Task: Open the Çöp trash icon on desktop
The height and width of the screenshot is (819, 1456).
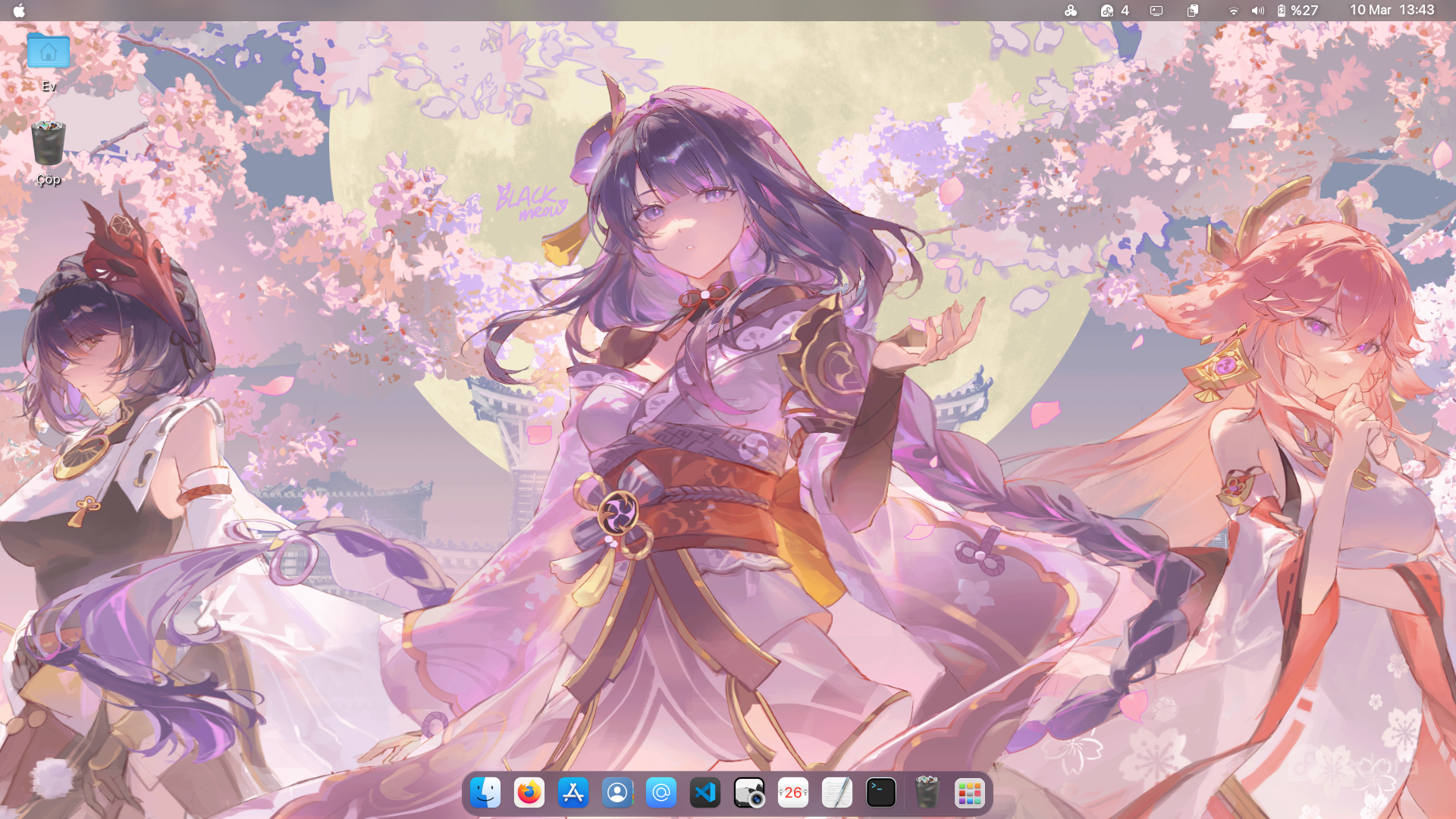Action: point(49,152)
